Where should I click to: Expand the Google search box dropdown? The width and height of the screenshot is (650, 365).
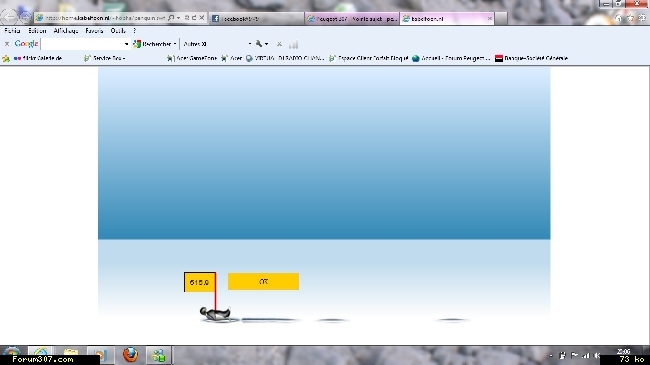point(126,44)
